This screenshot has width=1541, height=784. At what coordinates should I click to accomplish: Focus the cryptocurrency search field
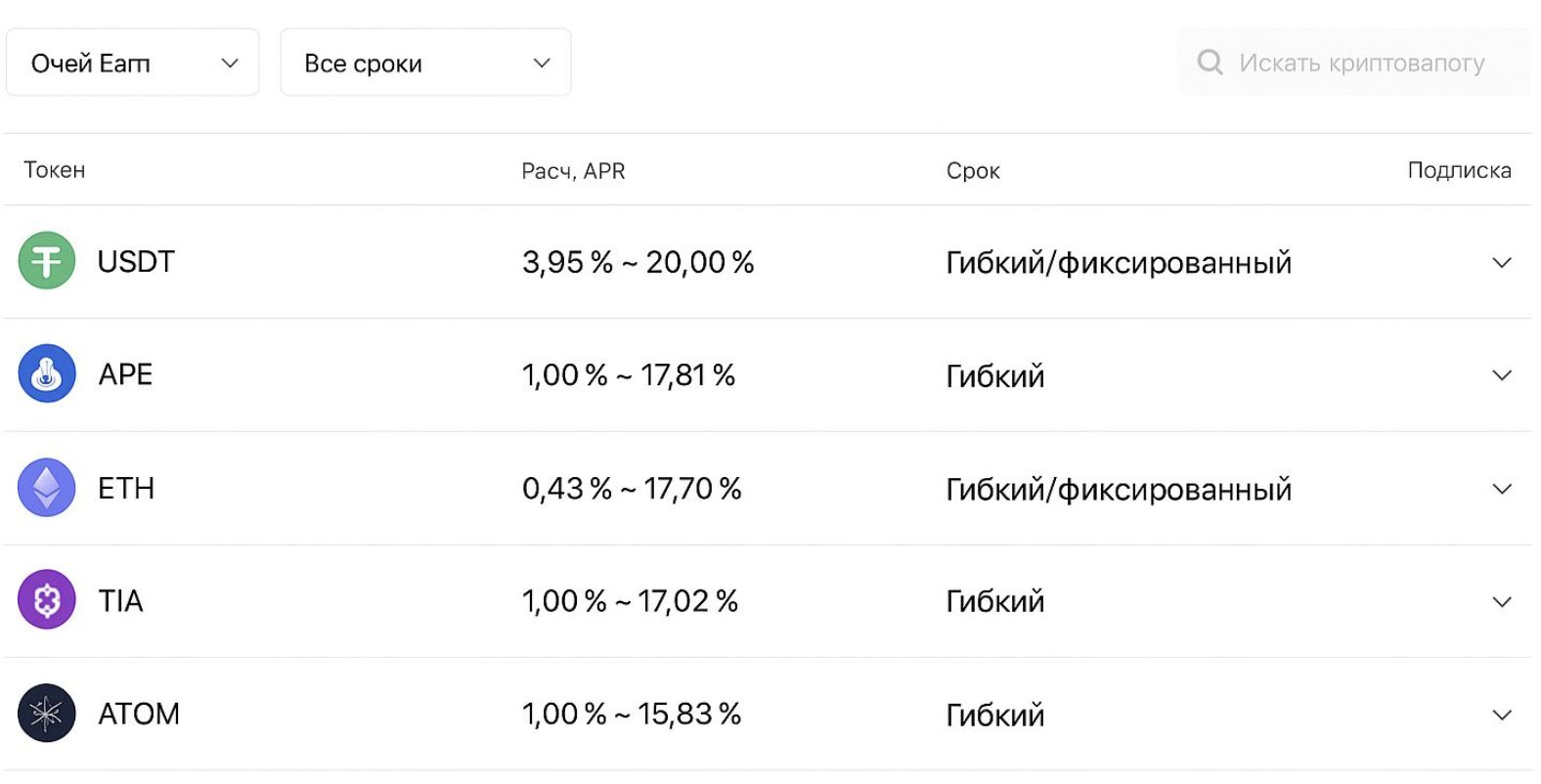click(x=1361, y=63)
